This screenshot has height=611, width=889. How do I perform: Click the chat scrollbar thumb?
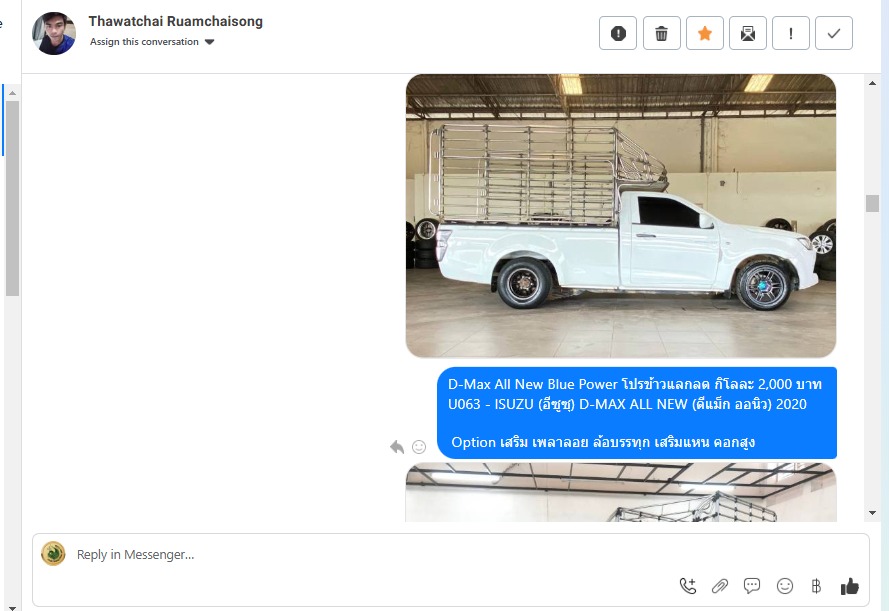[x=872, y=203]
